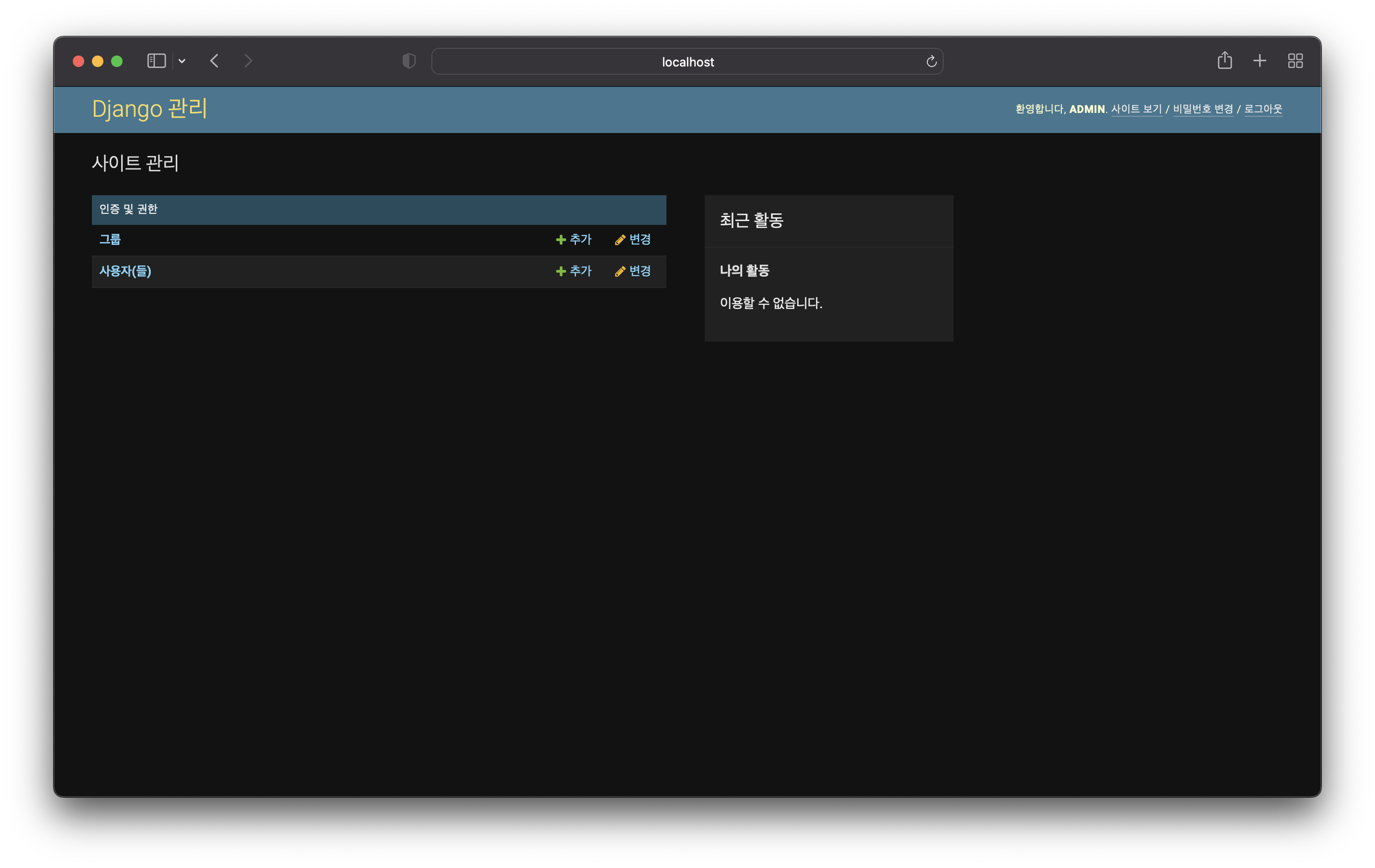Reload the page with refresh icon
This screenshot has height=868, width=1375.
(931, 62)
